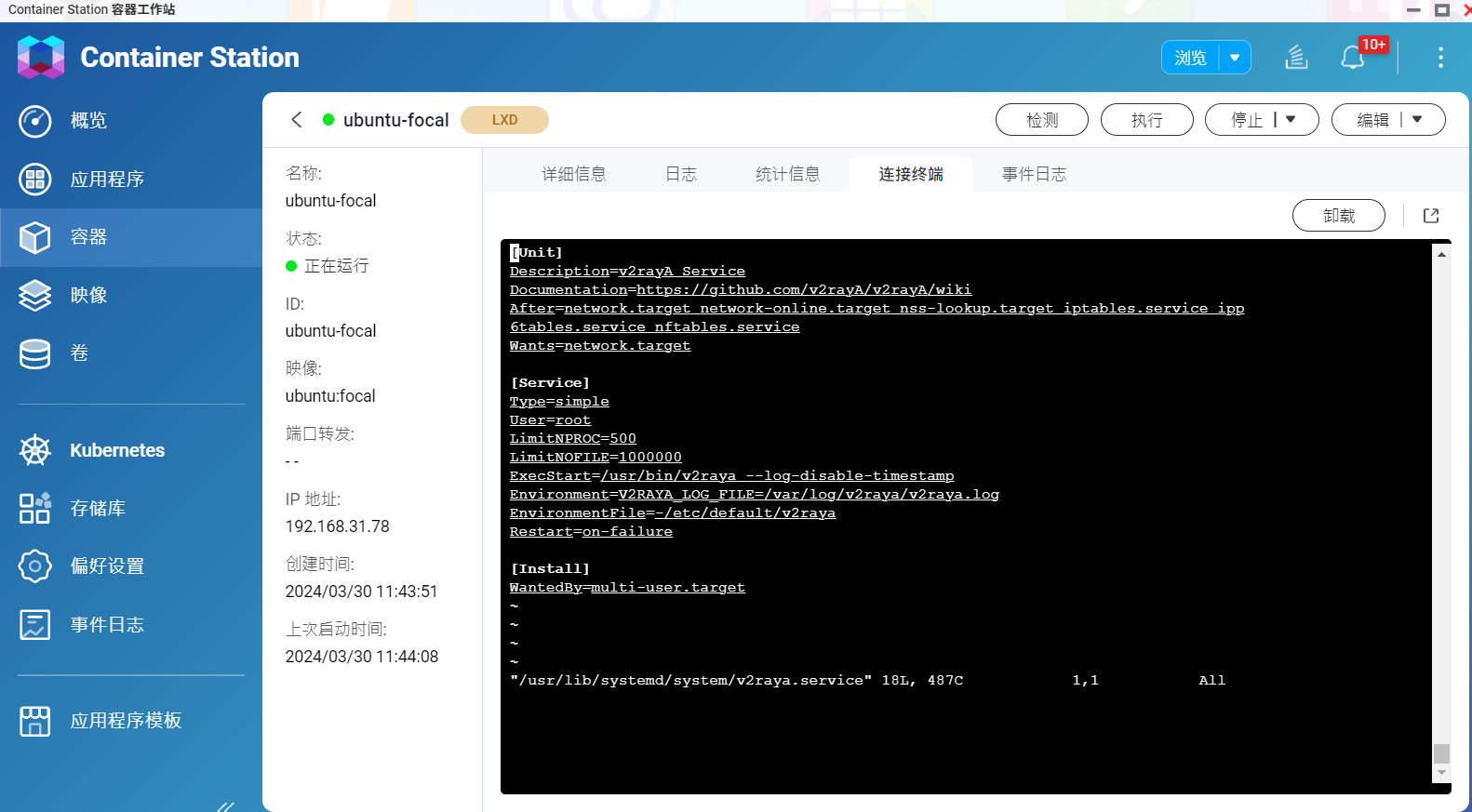Go back using the left chevron
The image size is (1472, 812).
[297, 120]
